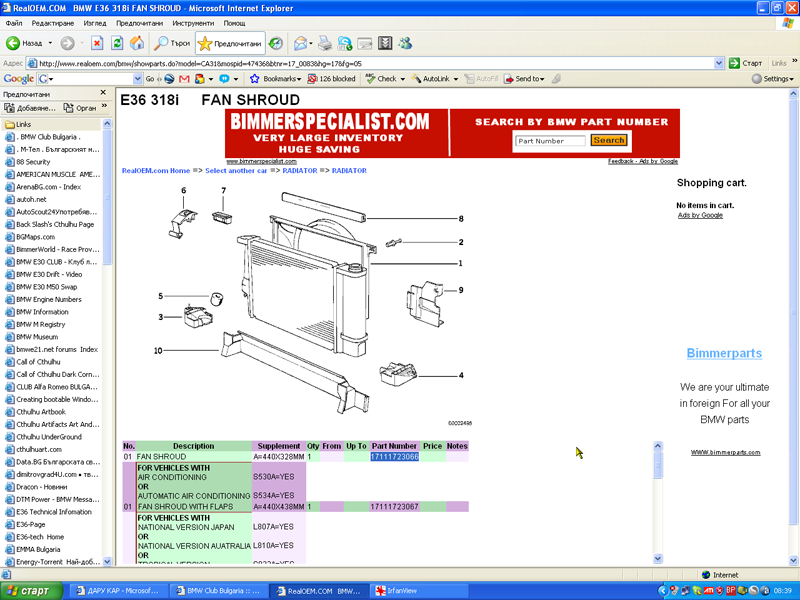Viewport: 800px width, 600px height.
Task: Click the Print icon
Action: [324, 43]
